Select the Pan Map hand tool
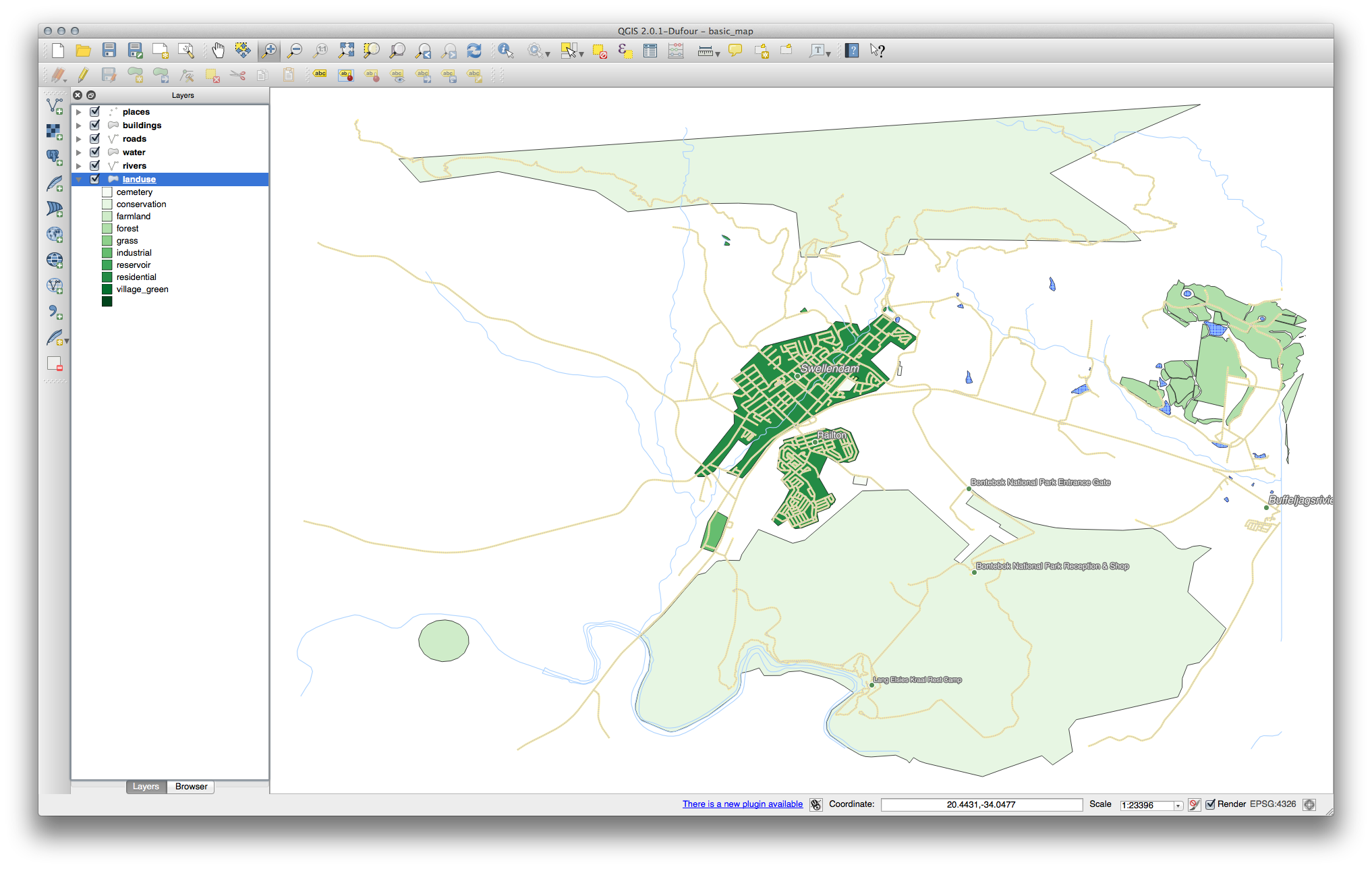1372x869 pixels. (x=218, y=51)
